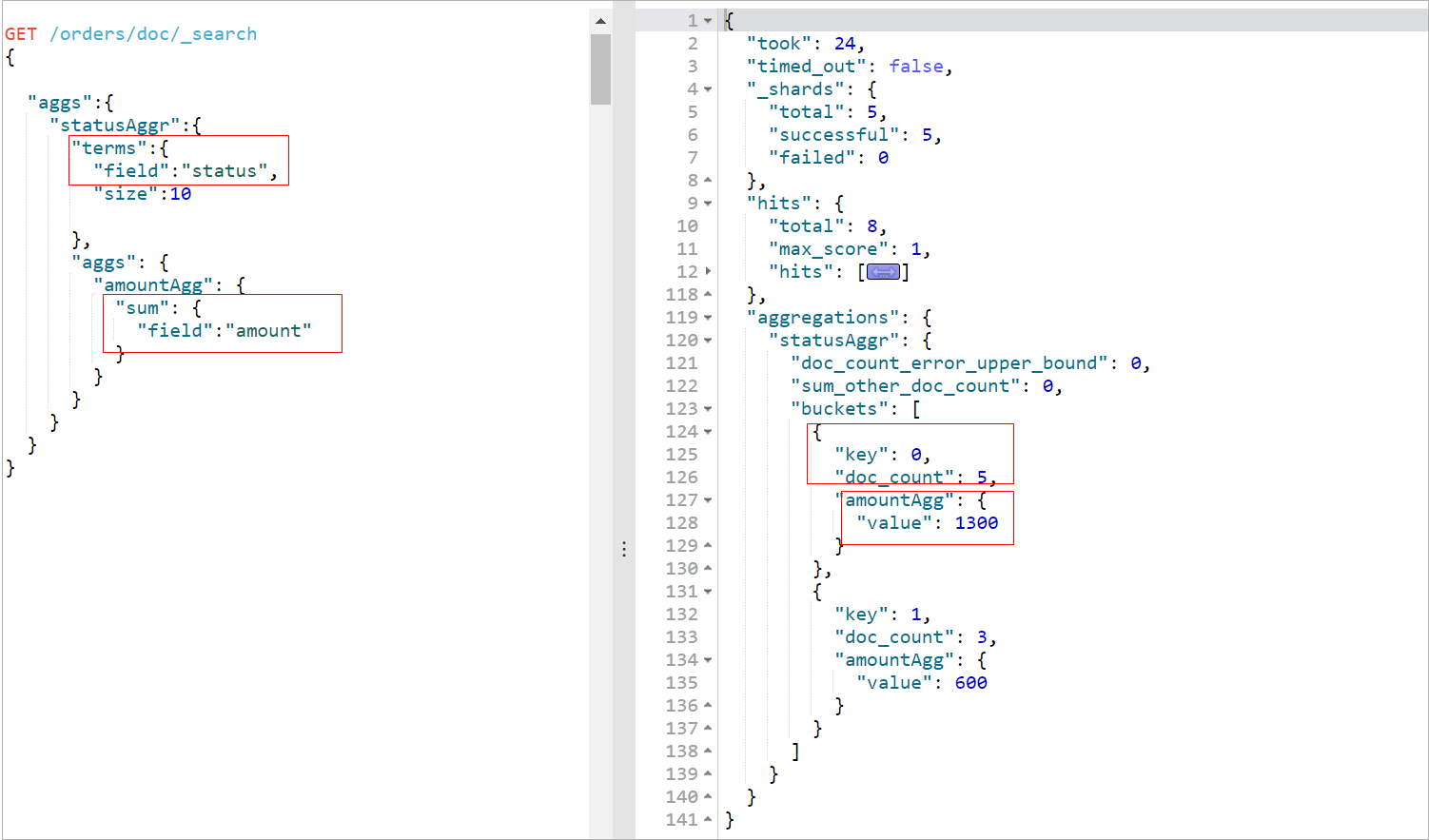
Task: Click the "sum" key in the request
Action: click(143, 308)
